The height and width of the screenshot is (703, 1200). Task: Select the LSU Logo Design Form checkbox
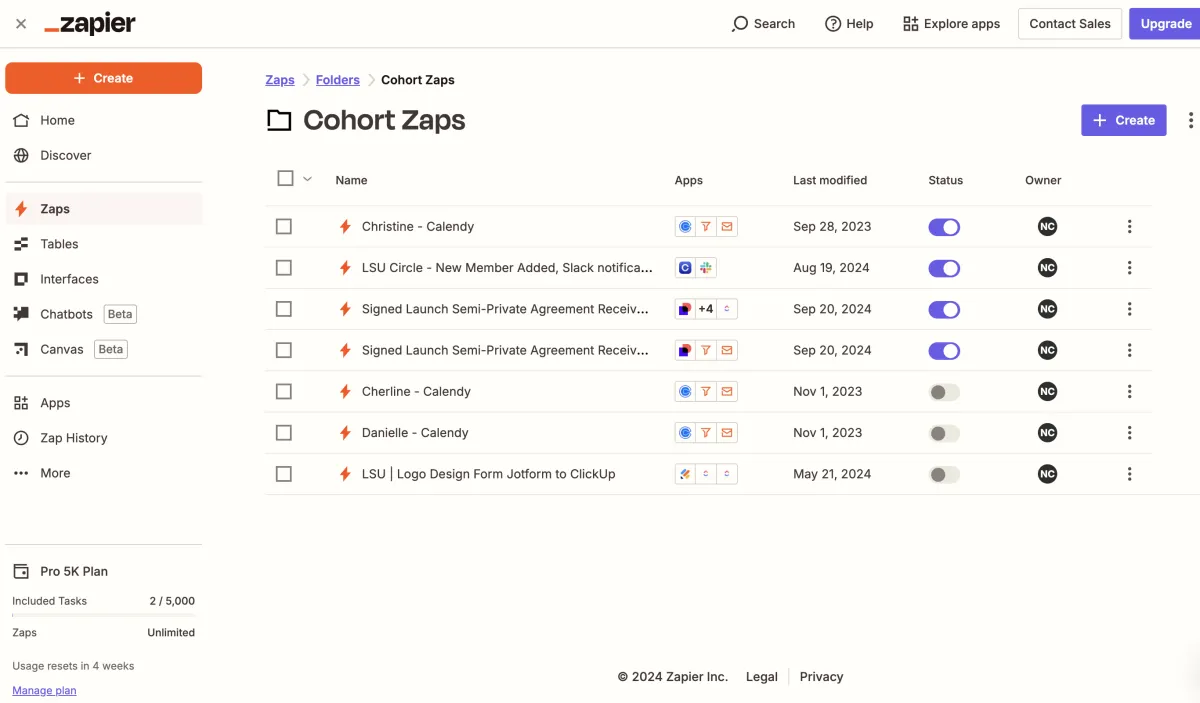coord(284,474)
